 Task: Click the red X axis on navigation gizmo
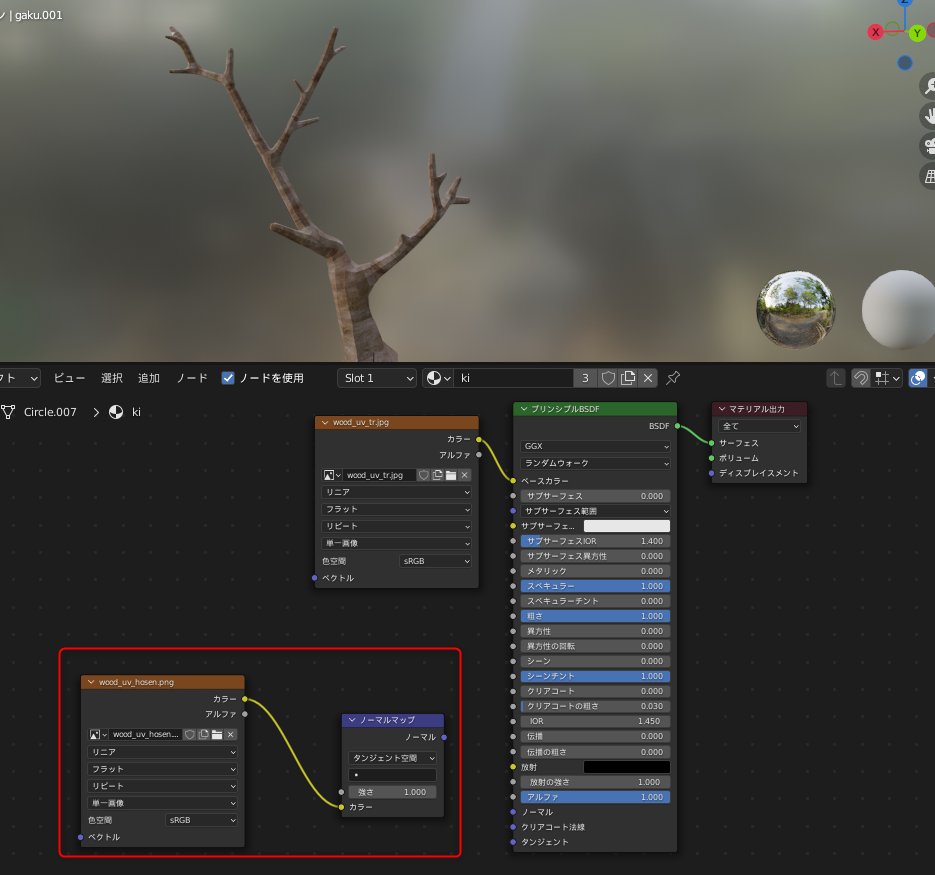click(x=876, y=32)
